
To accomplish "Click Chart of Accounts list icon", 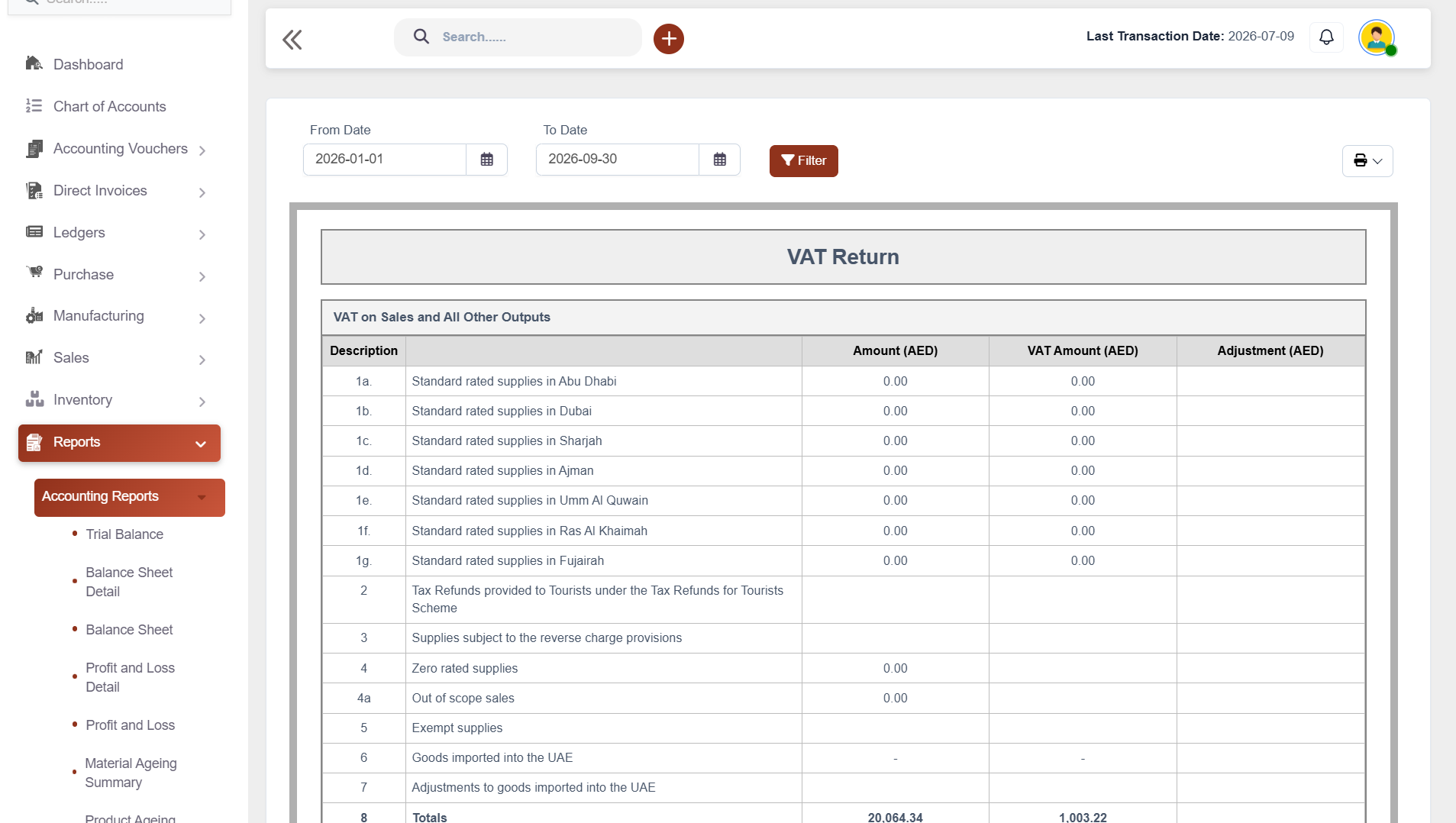I will coord(34,105).
